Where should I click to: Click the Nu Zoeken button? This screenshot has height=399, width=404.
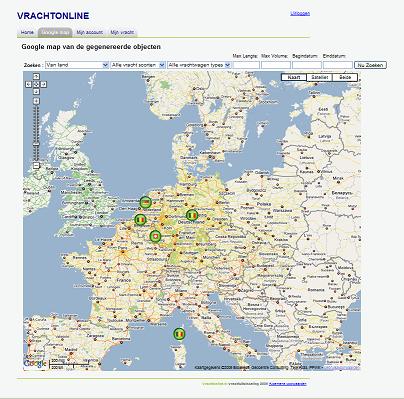pos(370,65)
